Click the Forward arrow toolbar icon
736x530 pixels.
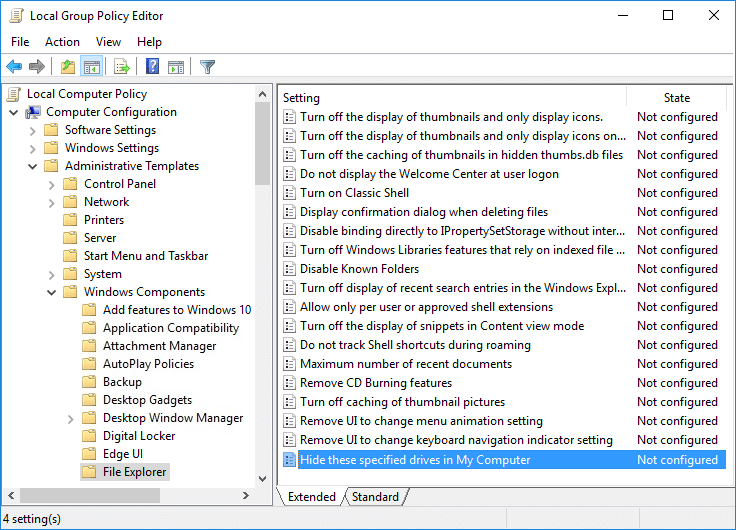[37, 67]
